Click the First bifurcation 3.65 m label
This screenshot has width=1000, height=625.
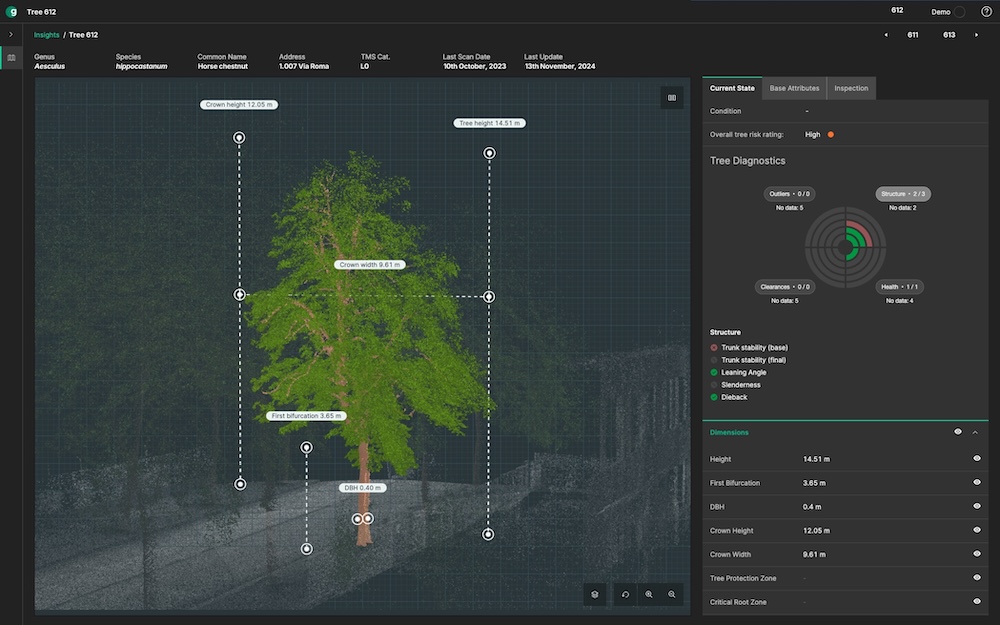[x=307, y=416]
